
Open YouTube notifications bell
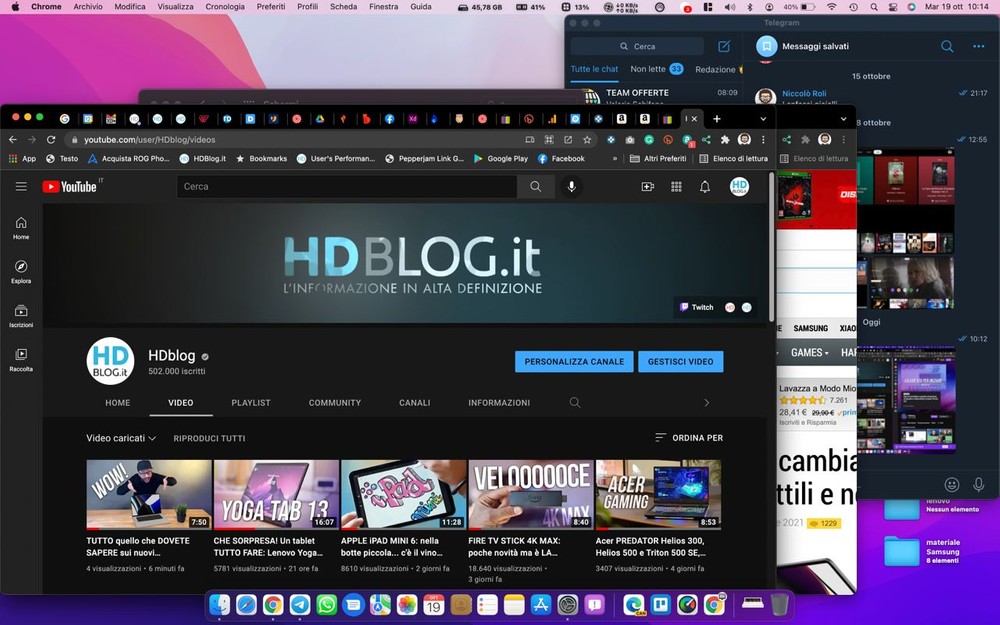(705, 186)
